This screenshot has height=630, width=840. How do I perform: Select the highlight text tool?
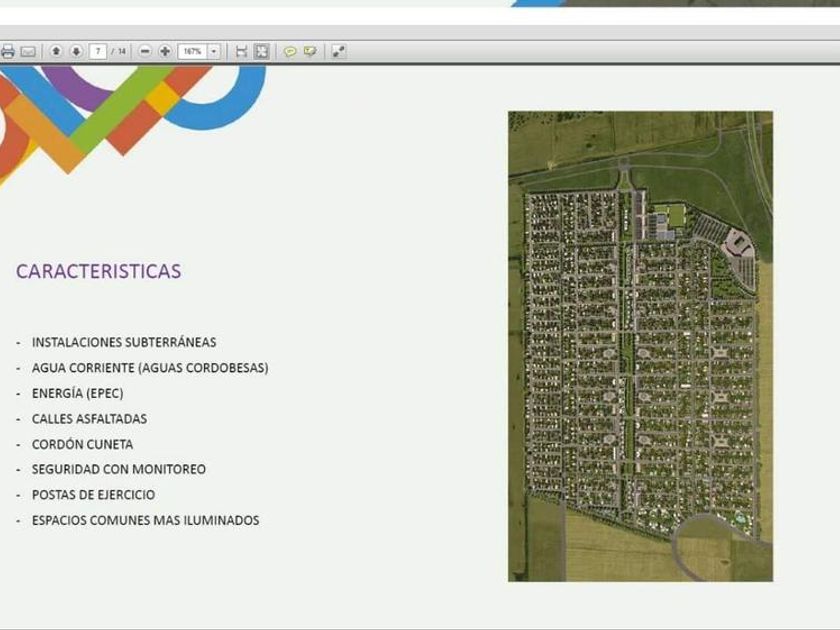pyautogui.click(x=310, y=51)
